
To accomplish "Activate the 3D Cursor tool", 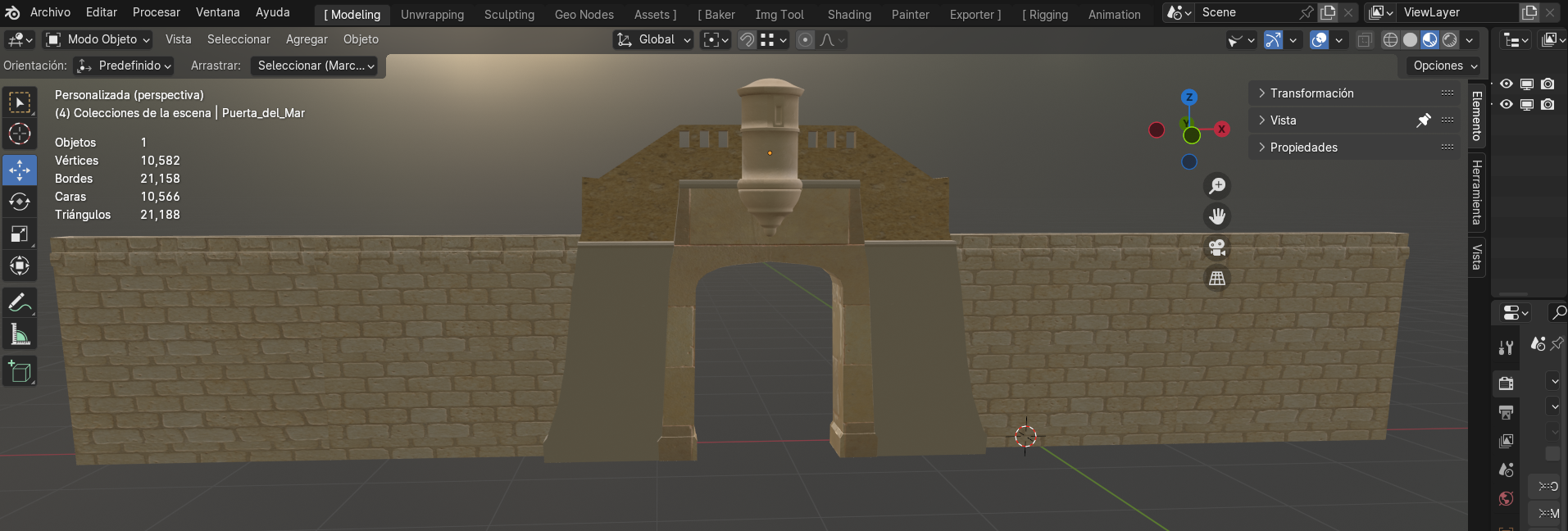I will [20, 134].
